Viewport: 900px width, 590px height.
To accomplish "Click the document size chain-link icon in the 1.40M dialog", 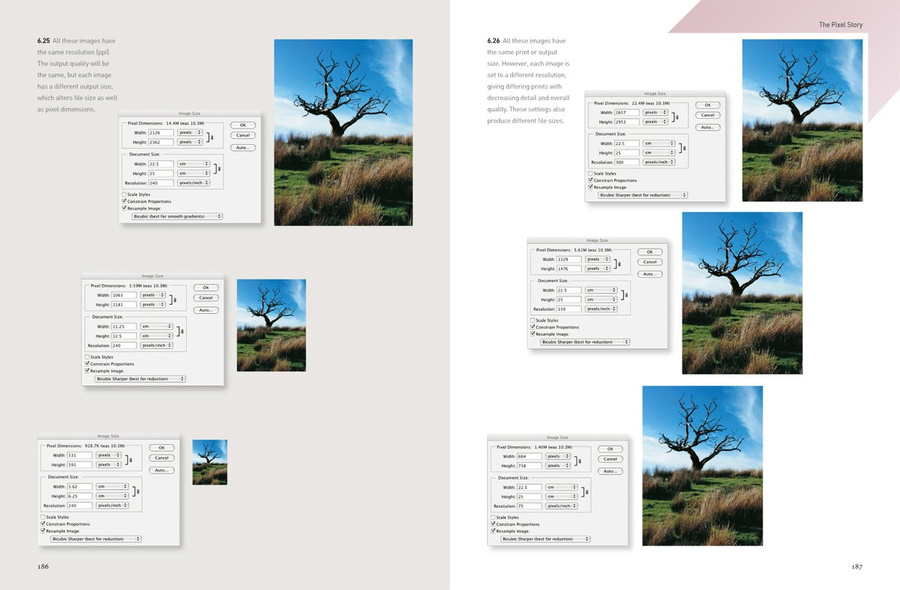I will point(586,493).
